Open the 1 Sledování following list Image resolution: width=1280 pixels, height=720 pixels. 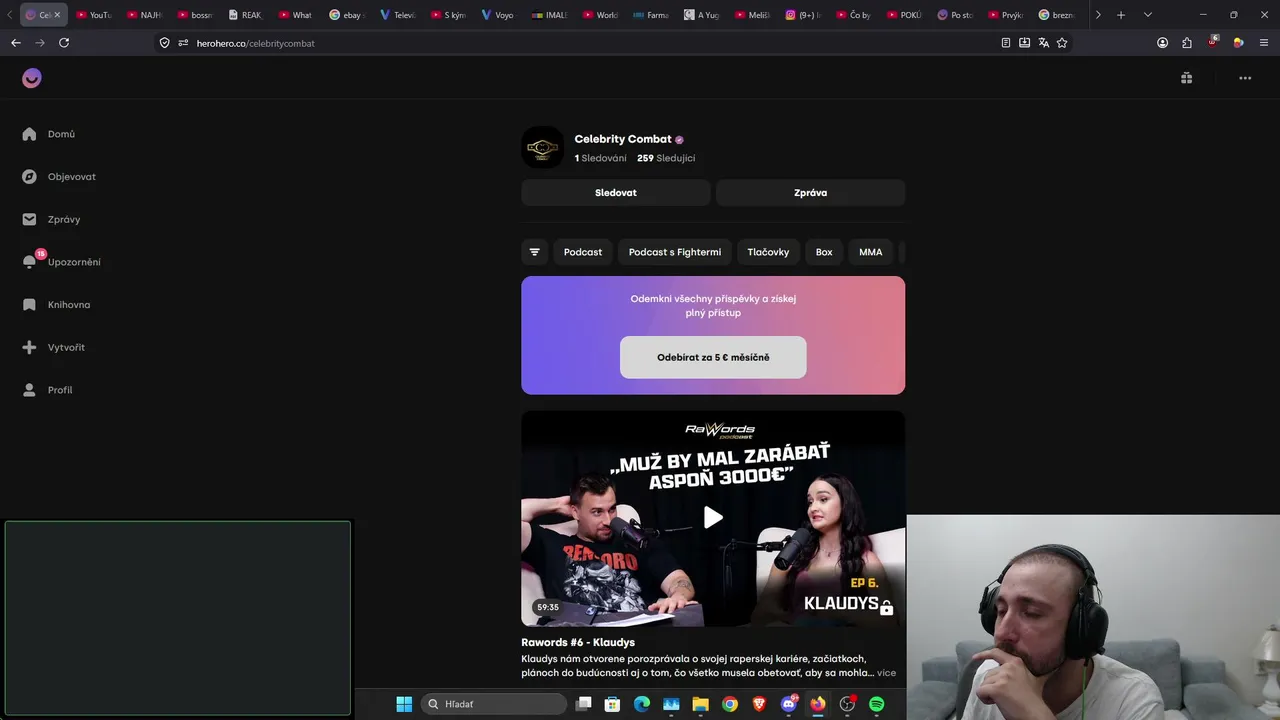(601, 158)
